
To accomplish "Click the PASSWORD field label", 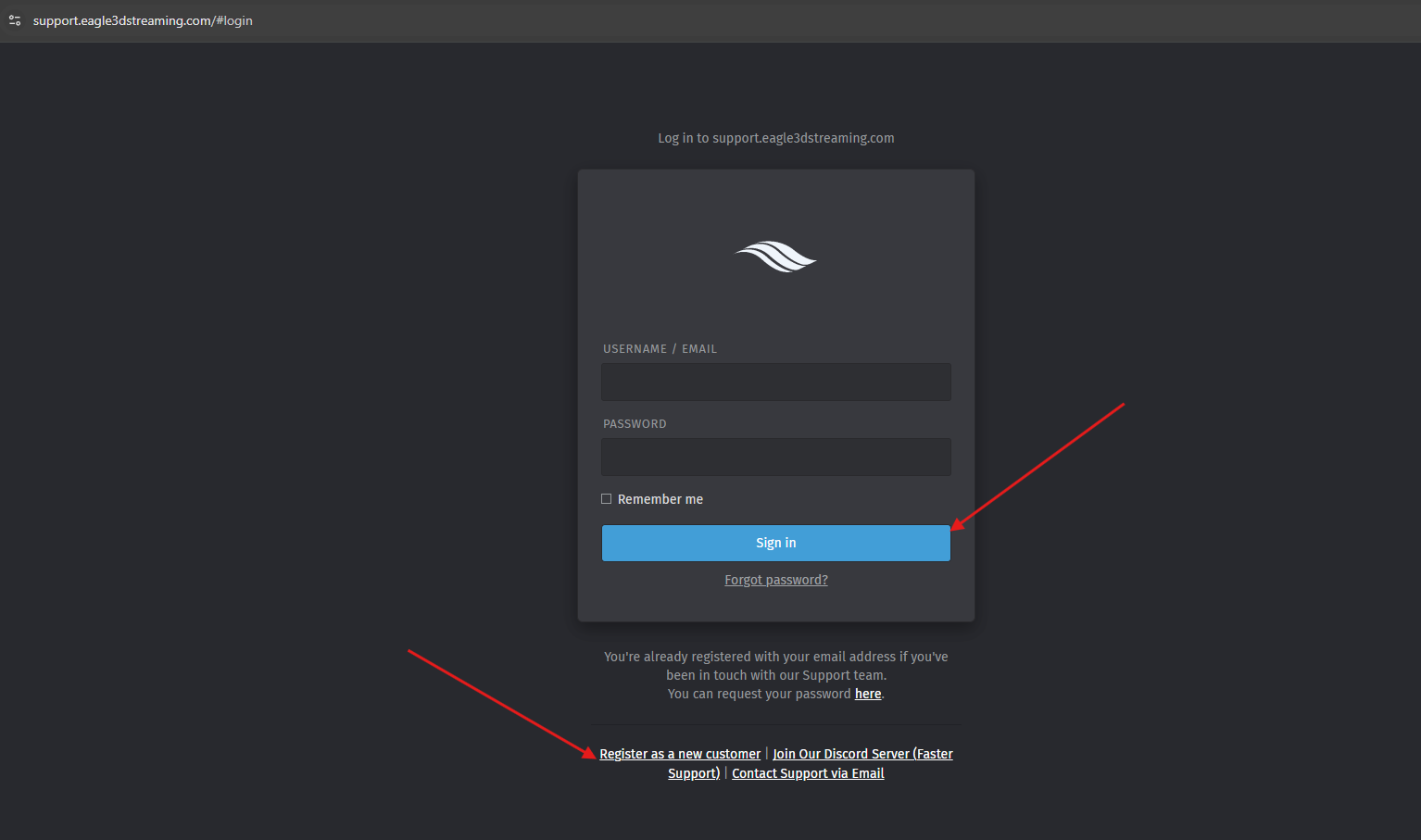I will click(x=635, y=424).
